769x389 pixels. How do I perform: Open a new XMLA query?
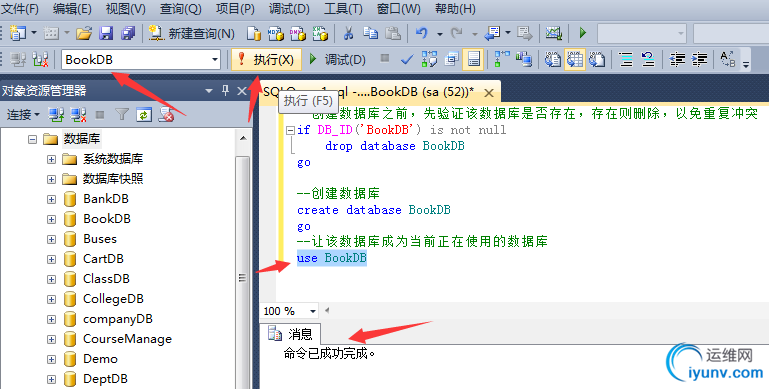(x=320, y=33)
